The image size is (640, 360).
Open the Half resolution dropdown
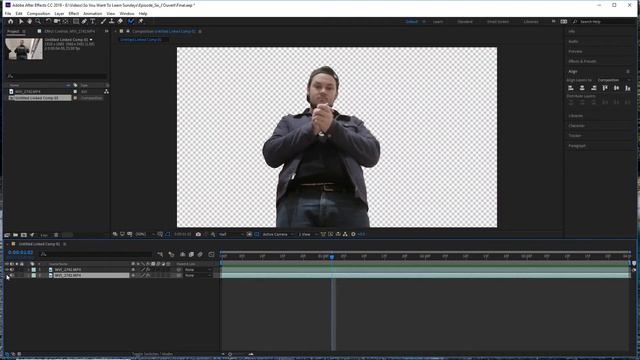tap(230, 234)
